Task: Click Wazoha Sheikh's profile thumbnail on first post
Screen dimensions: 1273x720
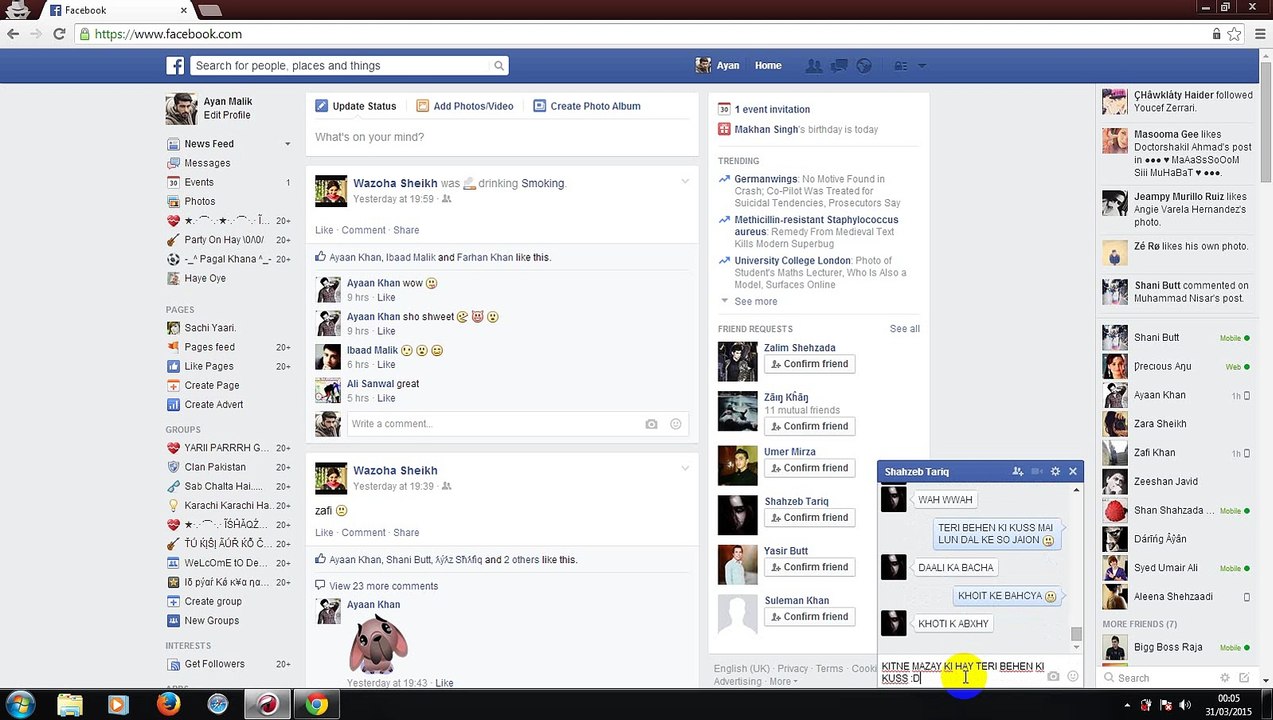Action: point(331,191)
